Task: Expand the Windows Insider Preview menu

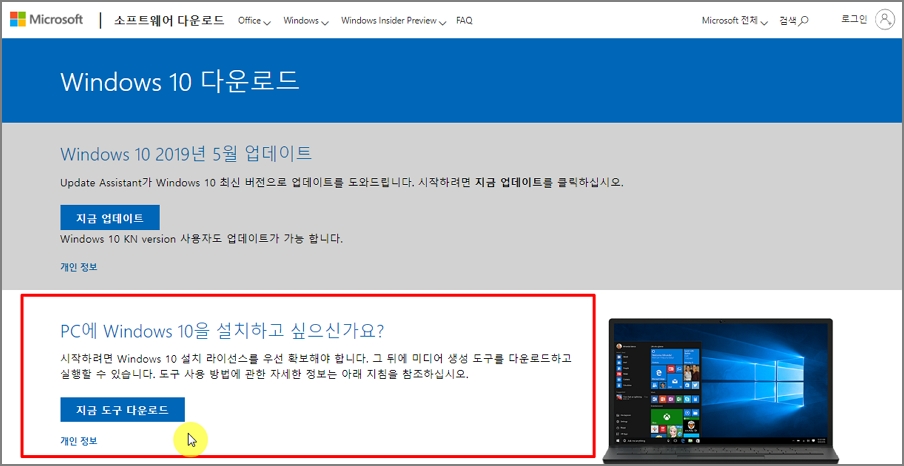Action: click(x=394, y=21)
